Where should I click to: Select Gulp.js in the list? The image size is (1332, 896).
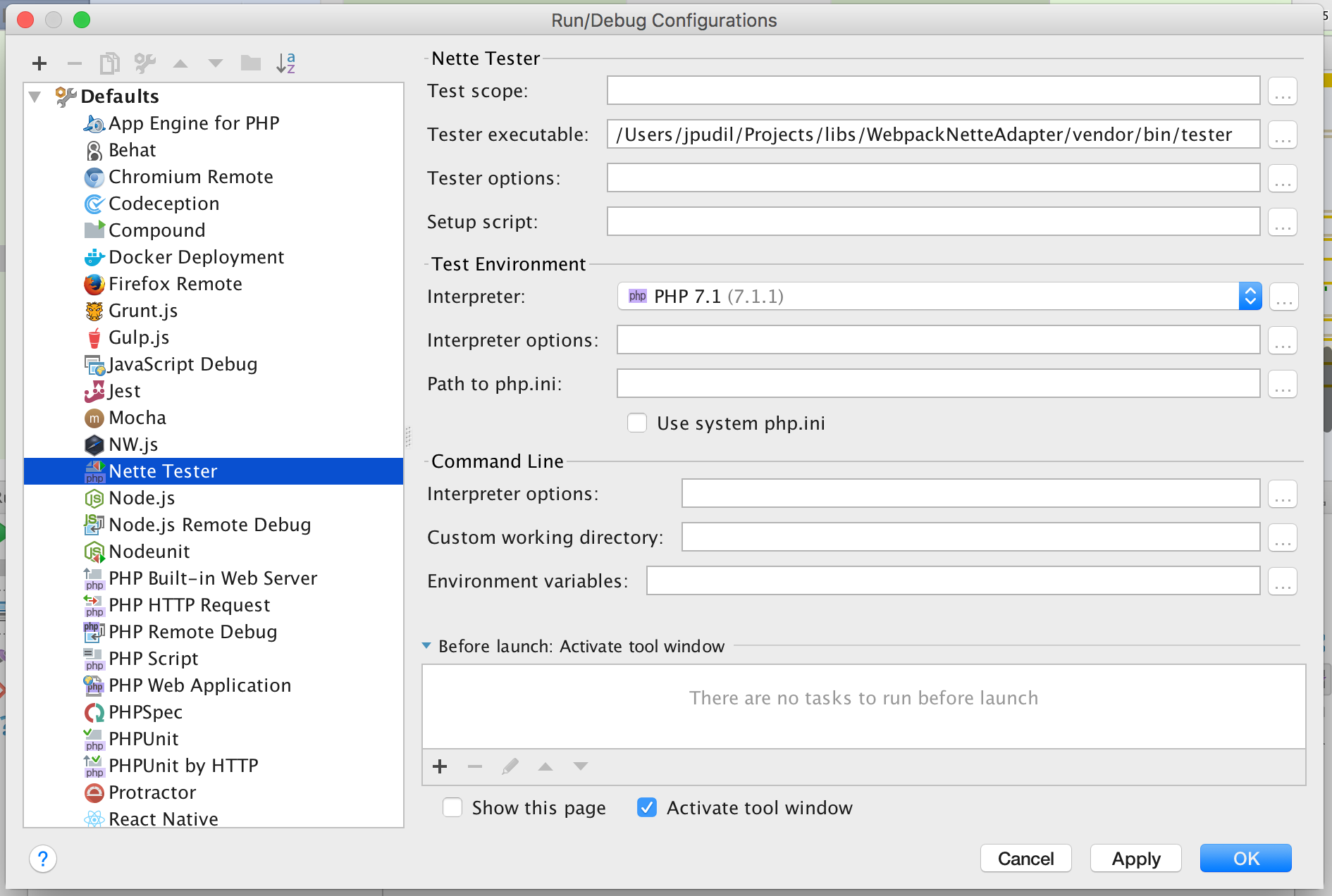click(138, 337)
